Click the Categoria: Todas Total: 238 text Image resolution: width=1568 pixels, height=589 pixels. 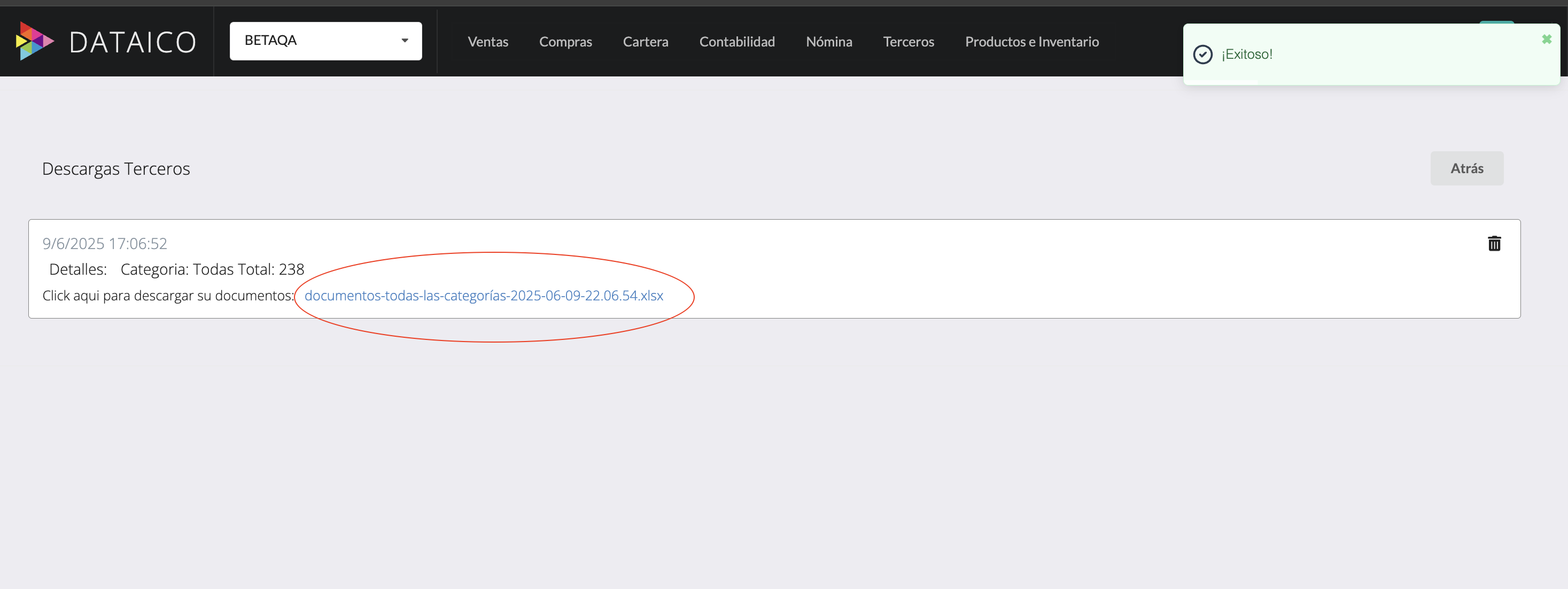click(x=212, y=269)
